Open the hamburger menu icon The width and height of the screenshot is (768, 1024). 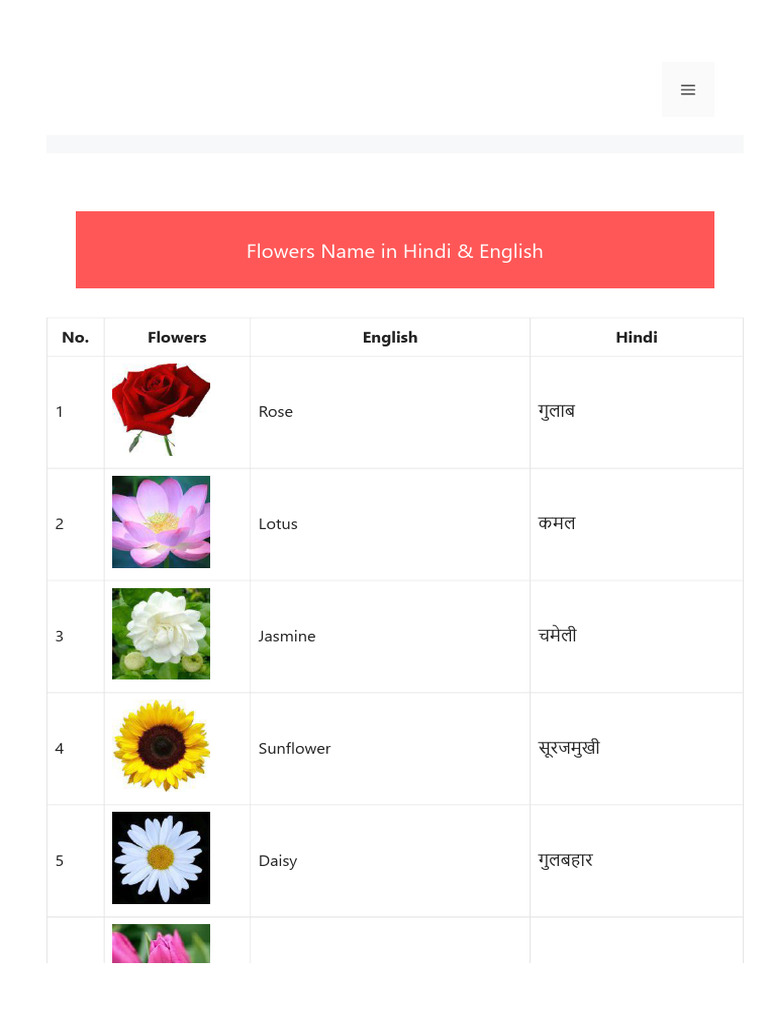click(x=688, y=90)
